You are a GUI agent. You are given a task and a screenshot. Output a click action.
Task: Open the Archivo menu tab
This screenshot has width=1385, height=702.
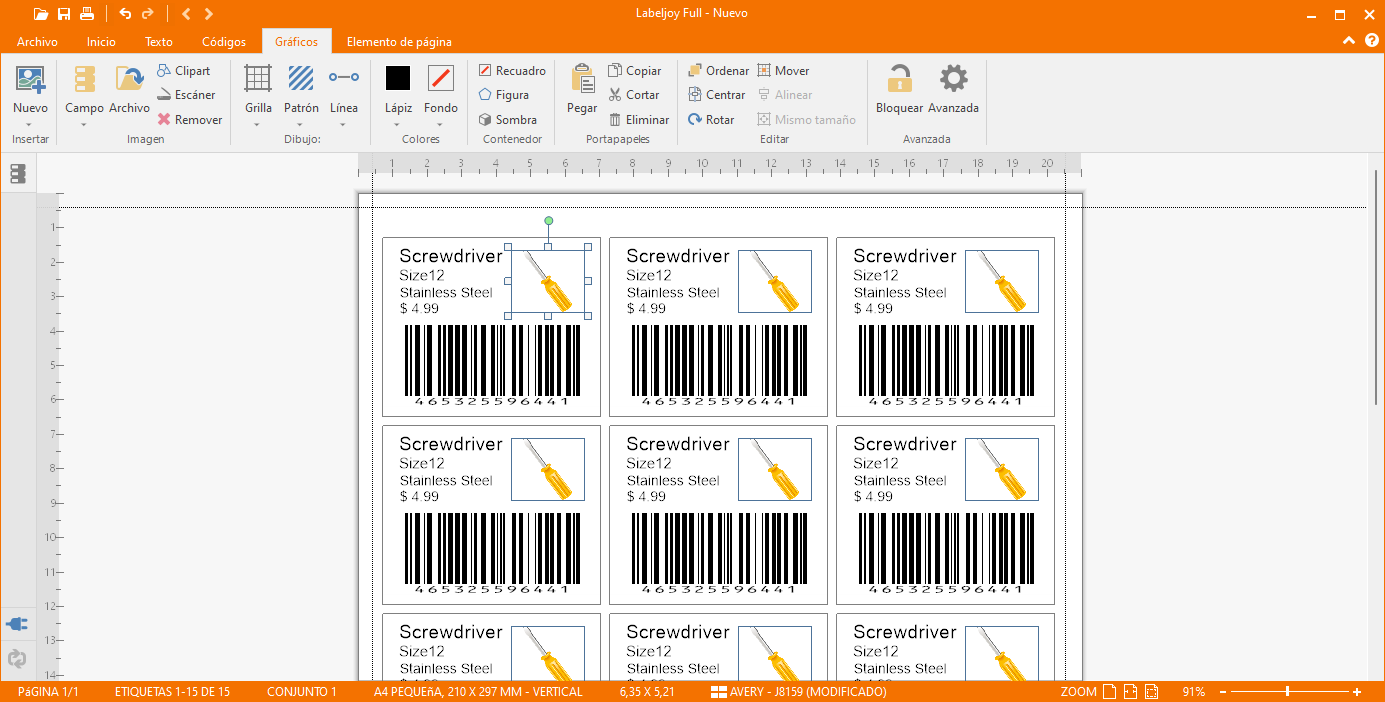[37, 42]
